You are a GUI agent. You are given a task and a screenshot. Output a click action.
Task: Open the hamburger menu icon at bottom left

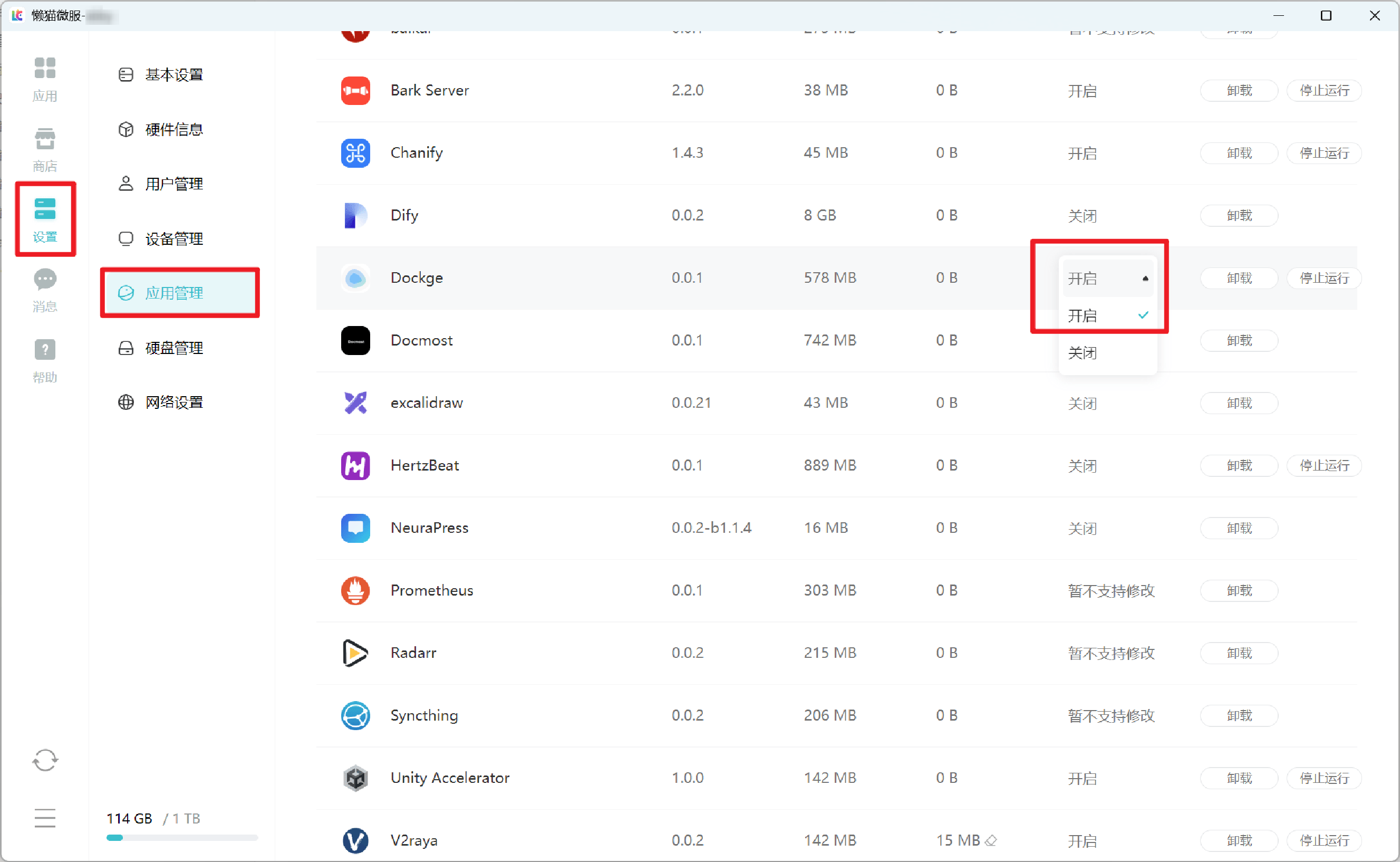[x=44, y=818]
